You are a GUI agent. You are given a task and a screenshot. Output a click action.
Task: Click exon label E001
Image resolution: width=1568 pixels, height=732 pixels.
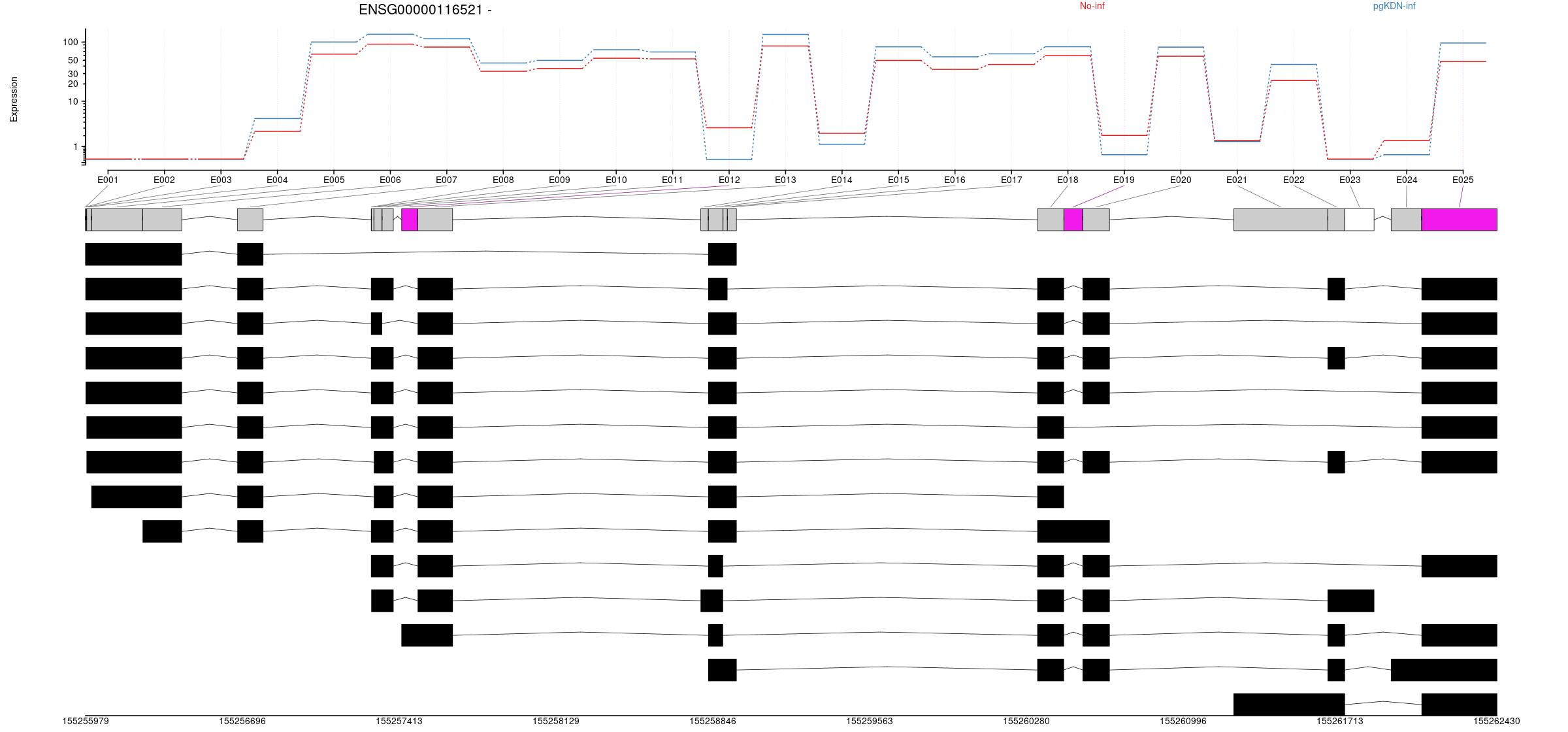108,180
